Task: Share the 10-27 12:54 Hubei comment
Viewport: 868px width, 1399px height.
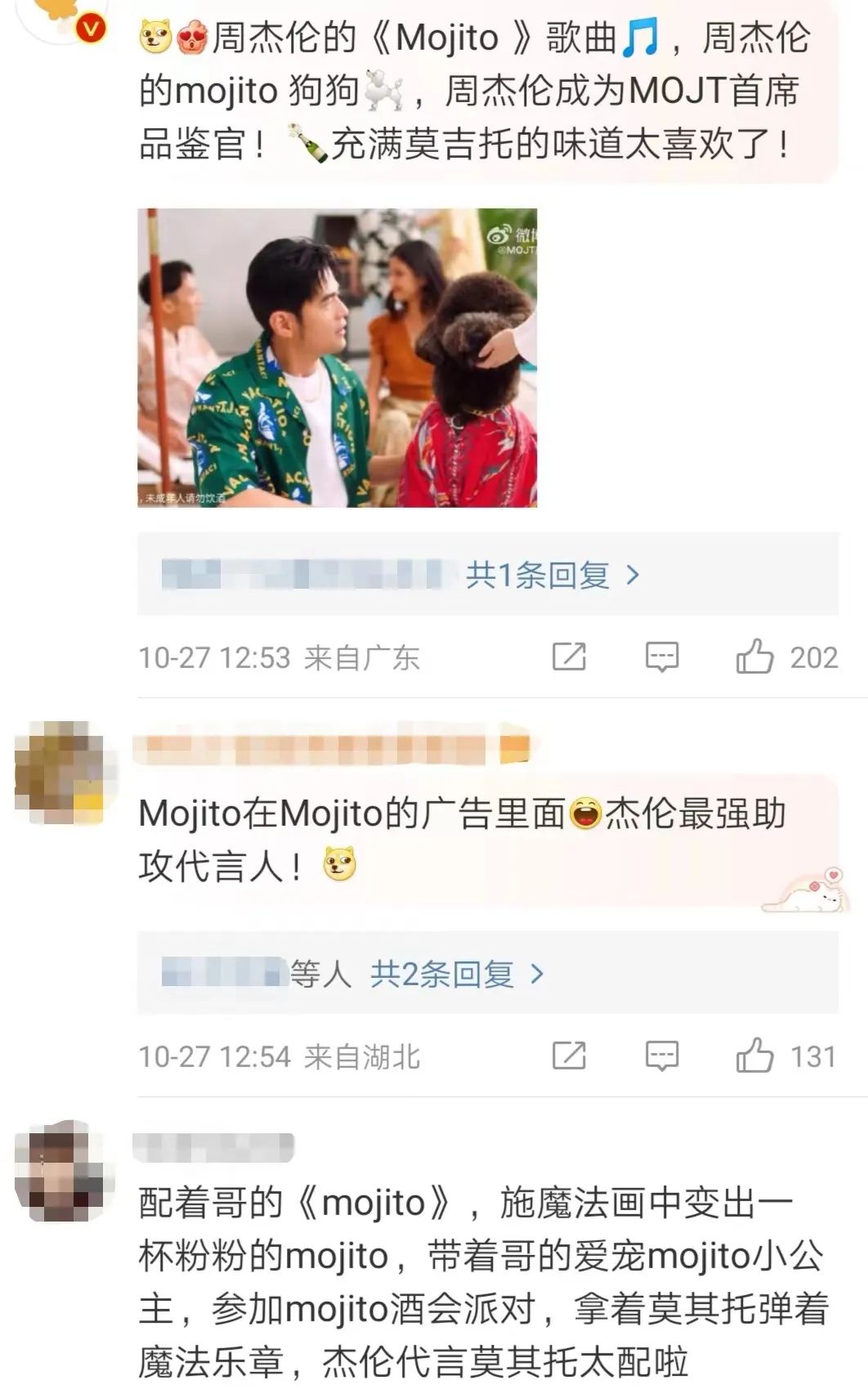Action: click(569, 1056)
